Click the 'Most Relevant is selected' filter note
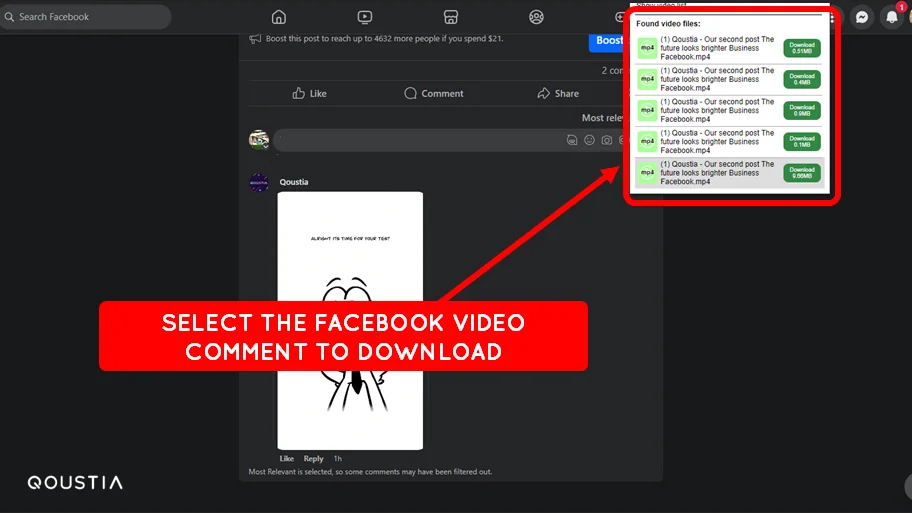This screenshot has width=912, height=513. coord(370,472)
